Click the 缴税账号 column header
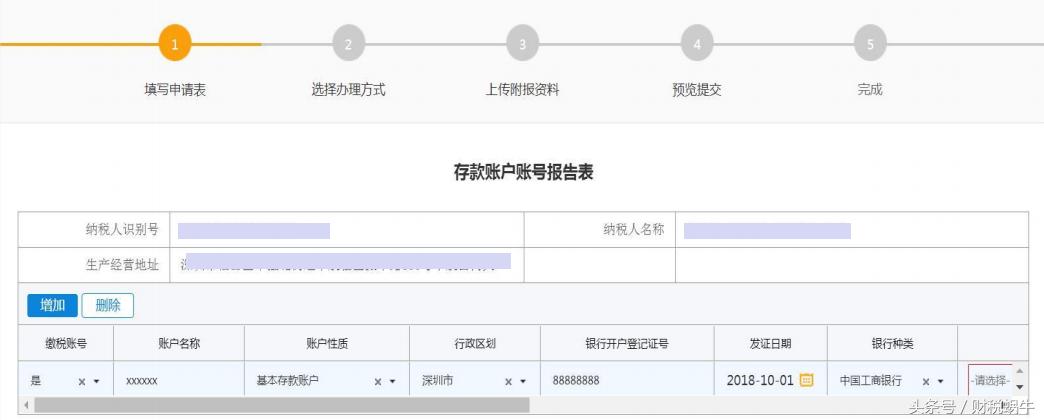Viewport: 1044px width, 420px height. point(66,343)
